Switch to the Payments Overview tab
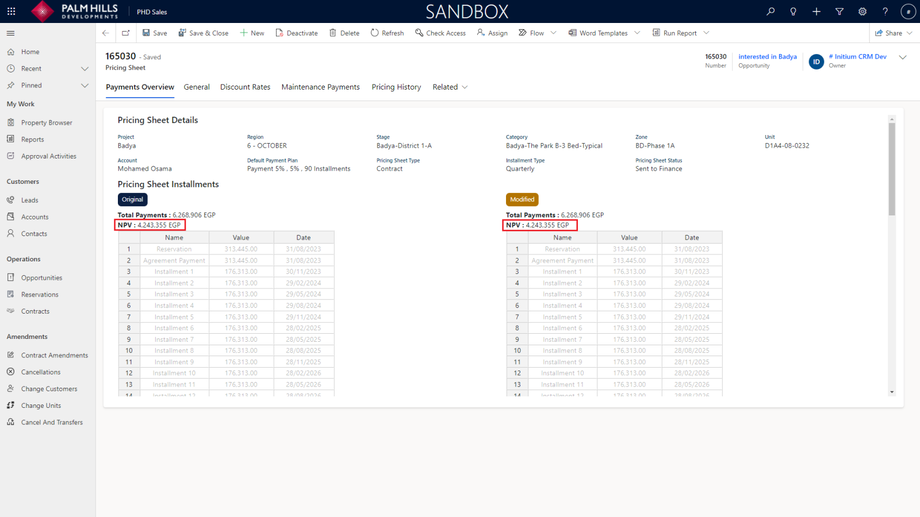The width and height of the screenshot is (920, 517). click(x=140, y=87)
